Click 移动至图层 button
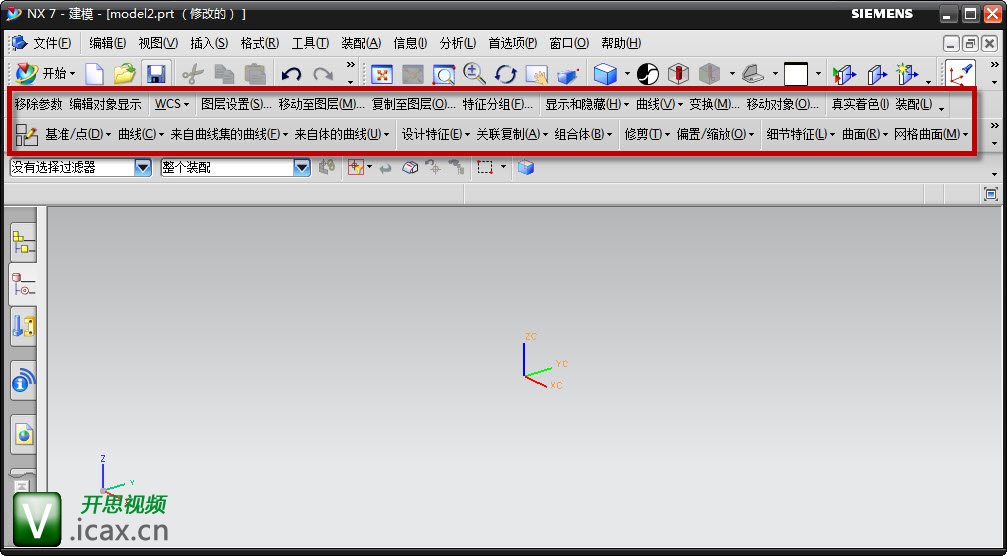This screenshot has width=1007, height=556. (x=321, y=104)
